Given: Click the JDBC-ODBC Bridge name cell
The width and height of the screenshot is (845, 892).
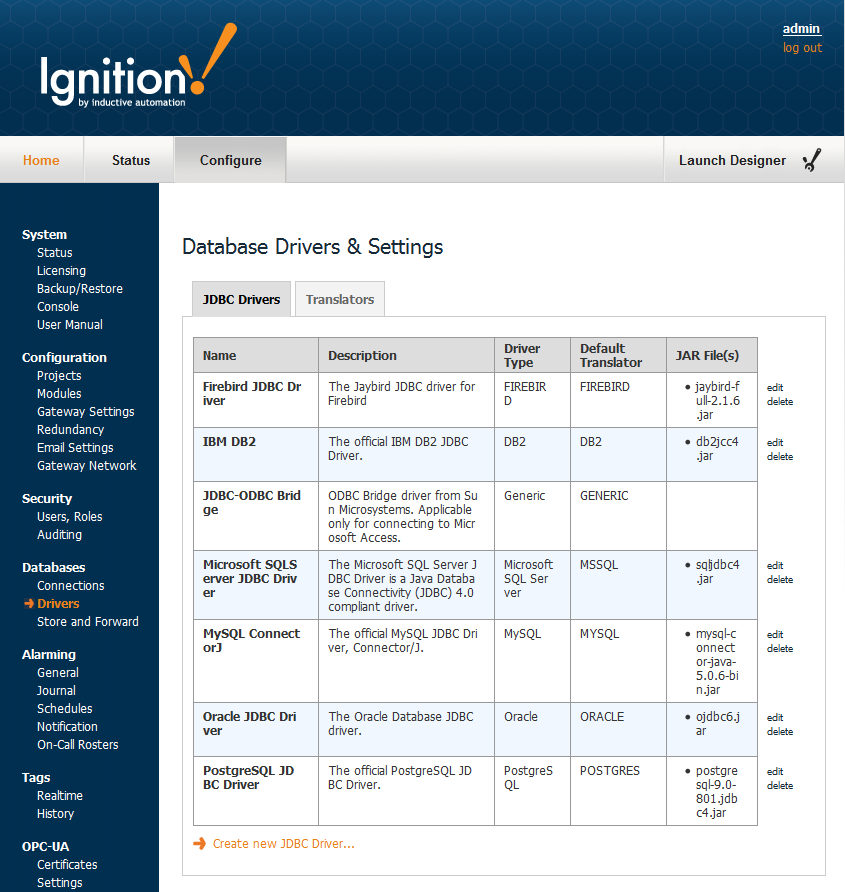Looking at the screenshot, I should [256, 516].
